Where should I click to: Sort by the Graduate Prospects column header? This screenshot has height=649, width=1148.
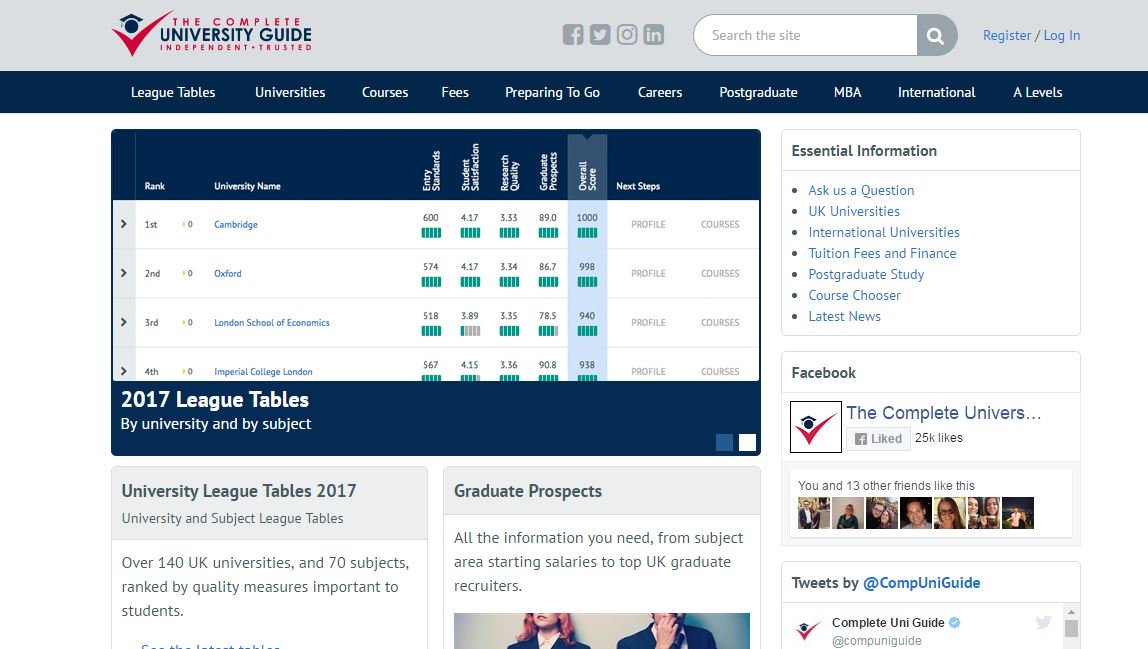pos(548,171)
